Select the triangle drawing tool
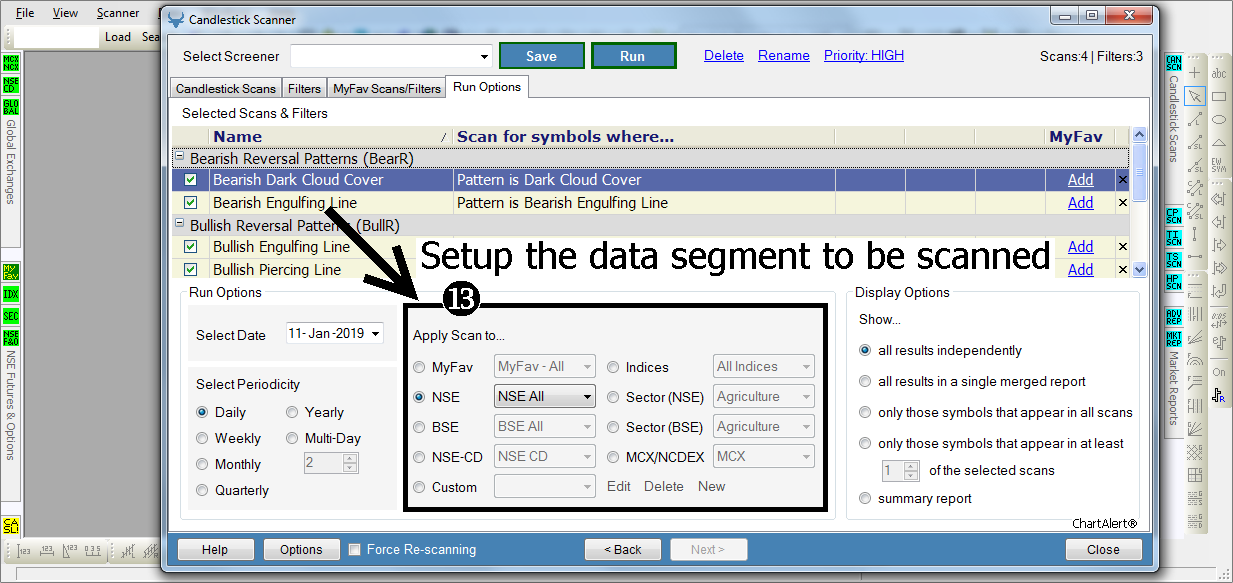This screenshot has width=1233, height=583. (x=1219, y=142)
